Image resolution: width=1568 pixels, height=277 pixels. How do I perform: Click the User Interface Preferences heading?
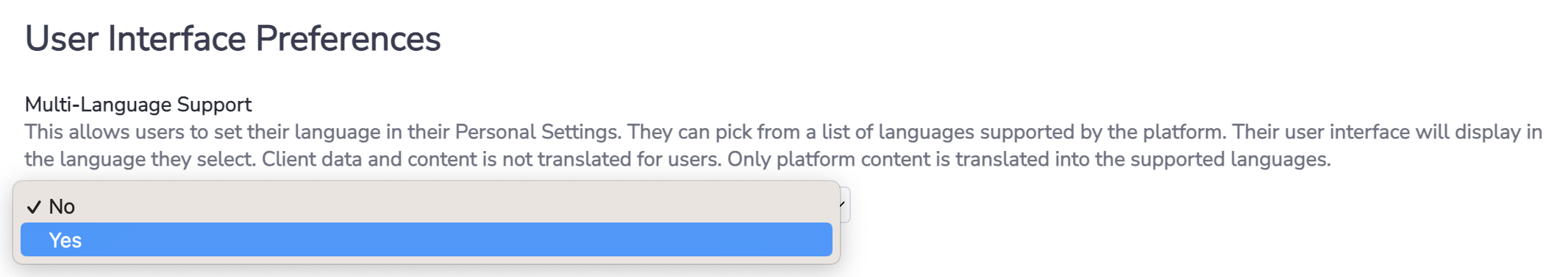click(x=233, y=39)
